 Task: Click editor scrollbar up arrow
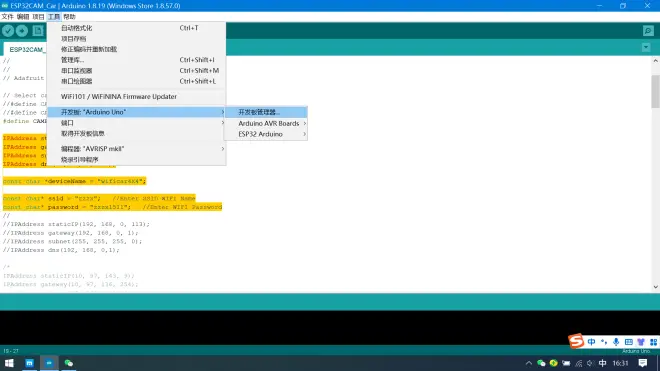coord(655,61)
